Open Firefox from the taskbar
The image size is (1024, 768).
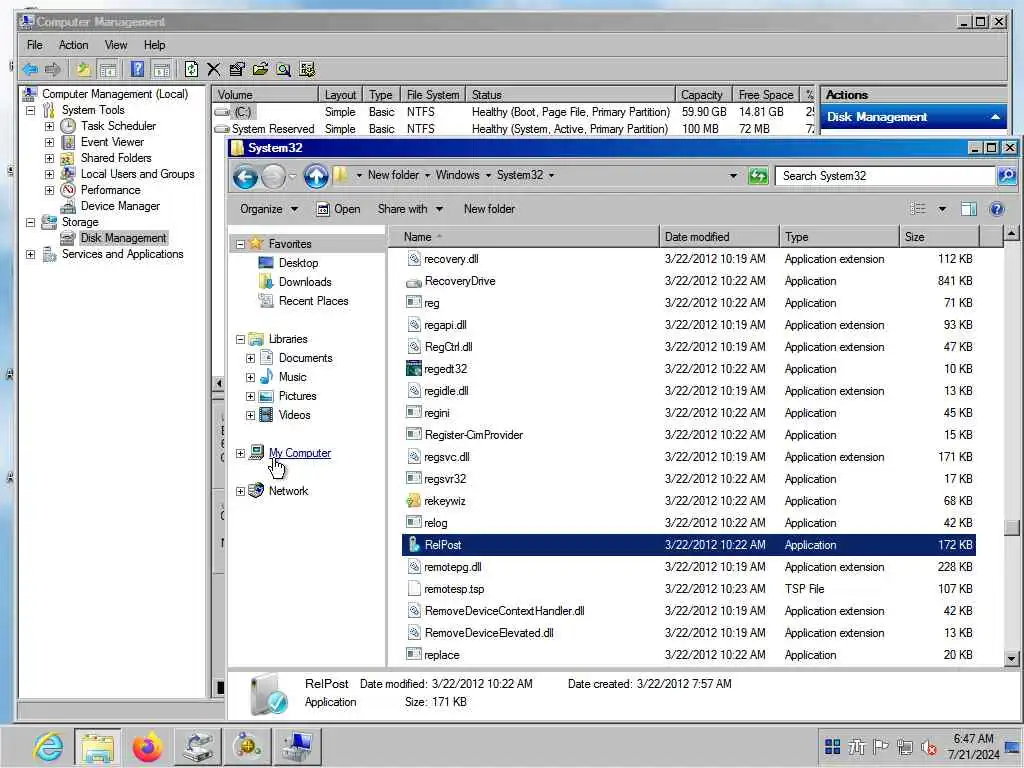pyautogui.click(x=148, y=746)
